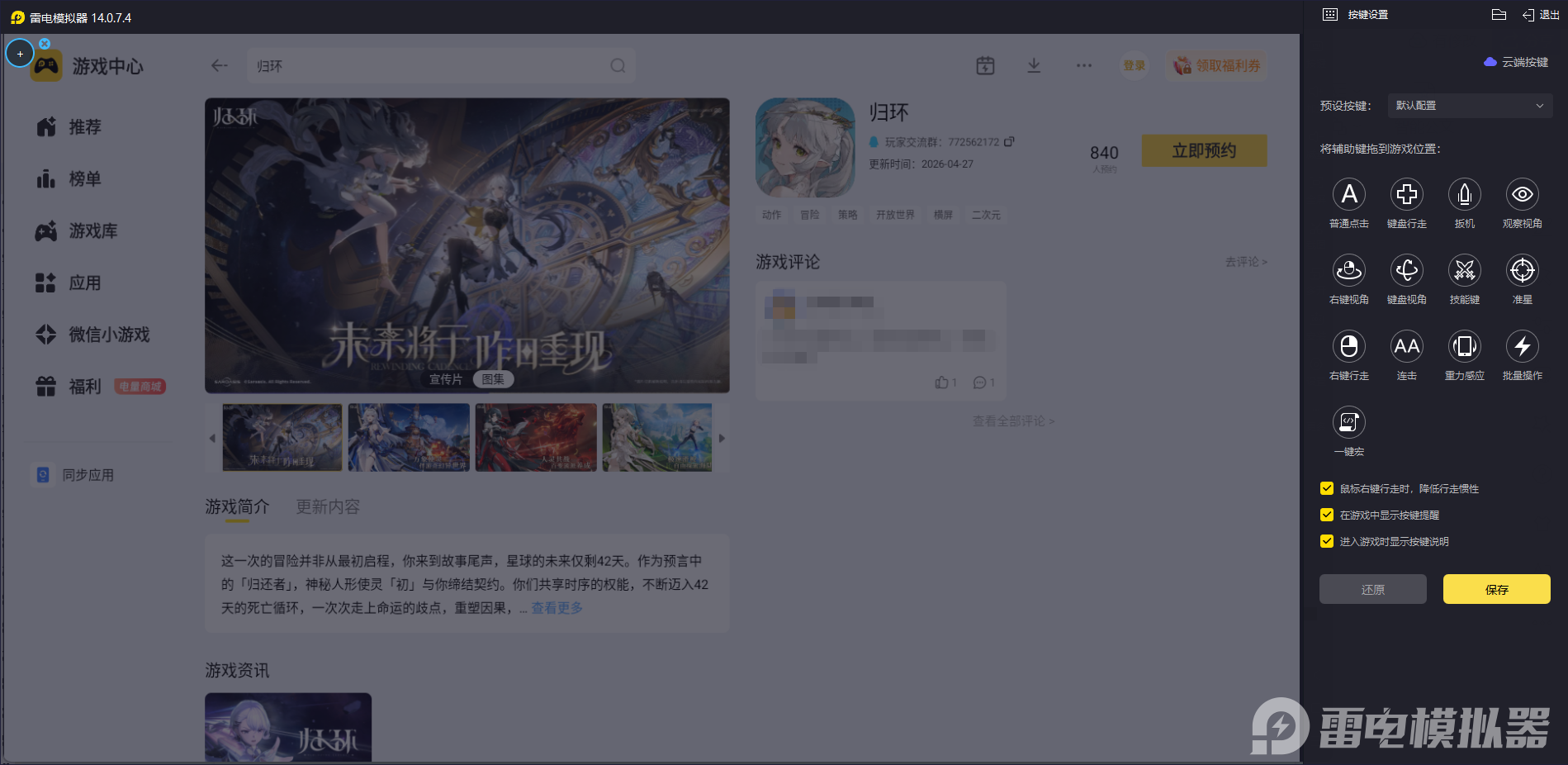Toggle 在游戏中显示按键提醒 checkbox

1327,515
